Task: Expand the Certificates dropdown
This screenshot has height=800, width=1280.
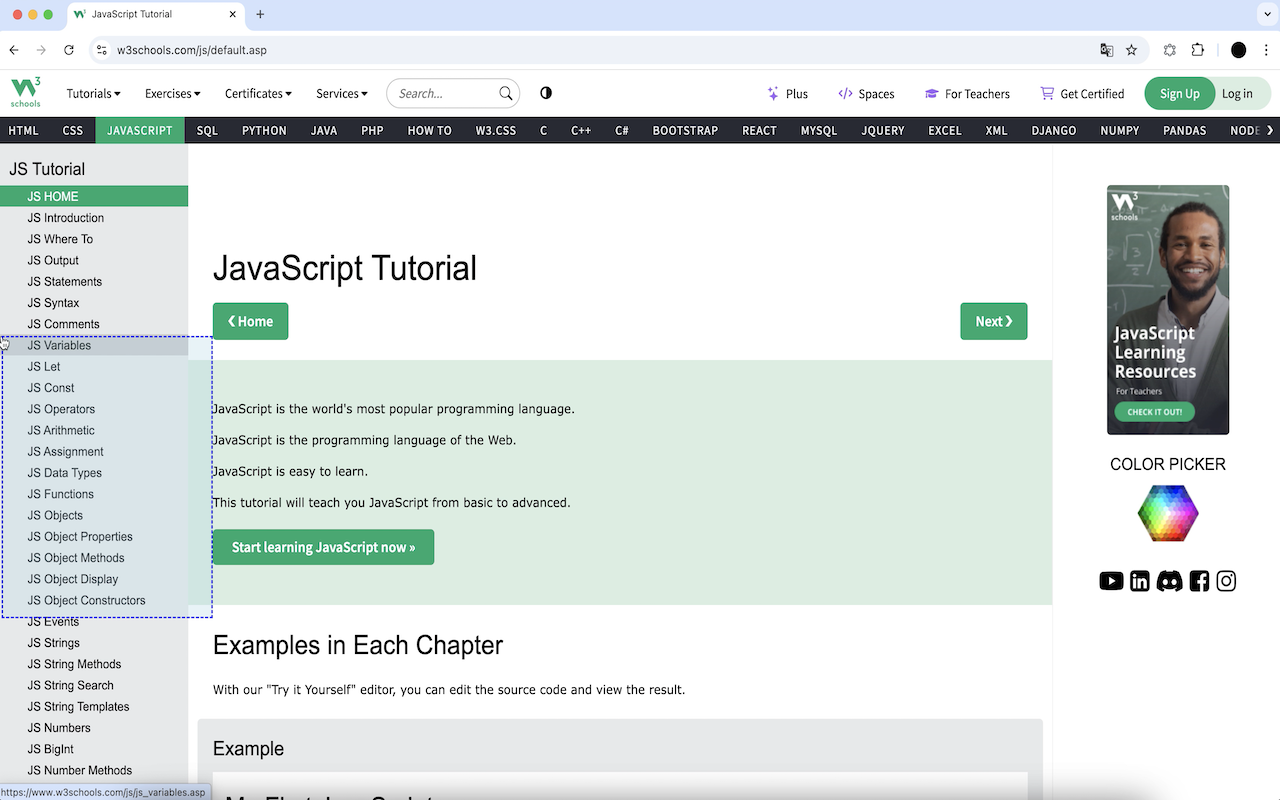Action: [x=257, y=93]
